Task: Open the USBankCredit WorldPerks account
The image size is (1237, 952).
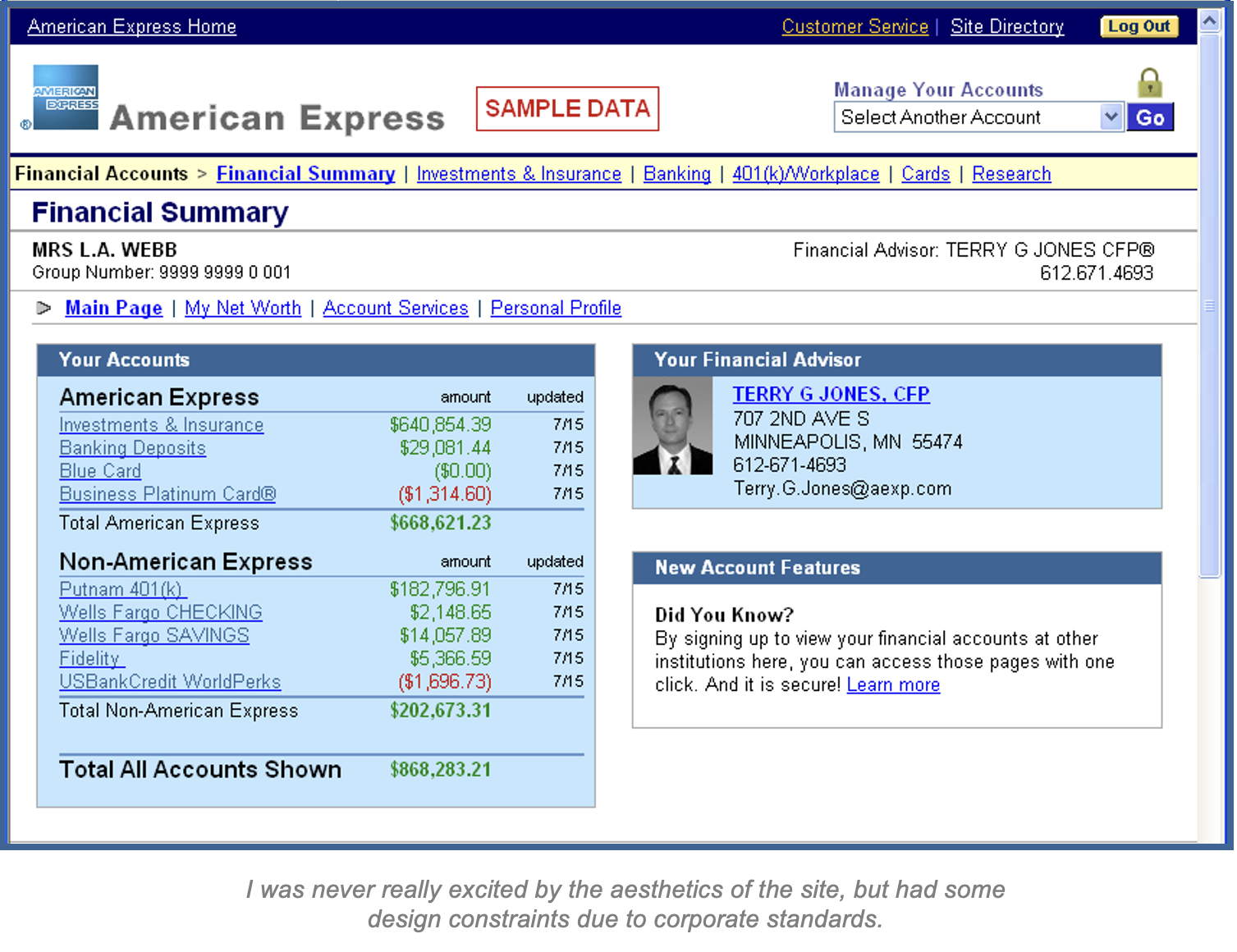Action: (x=170, y=682)
